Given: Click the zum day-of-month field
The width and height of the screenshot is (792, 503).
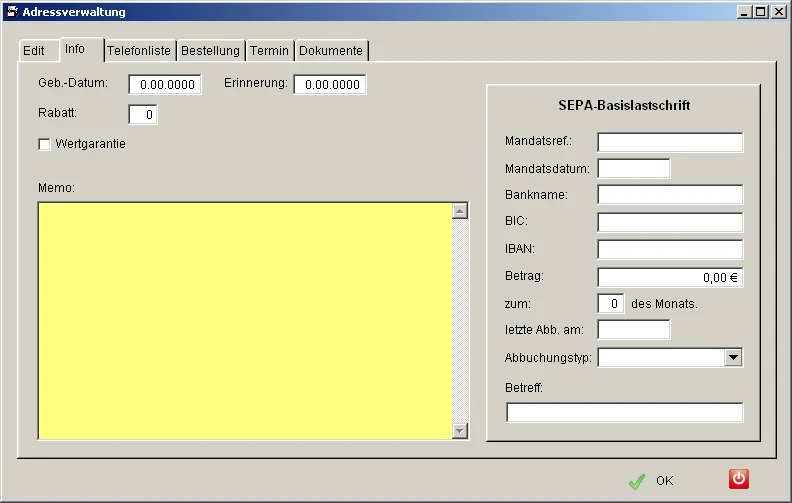Looking at the screenshot, I should click(611, 304).
